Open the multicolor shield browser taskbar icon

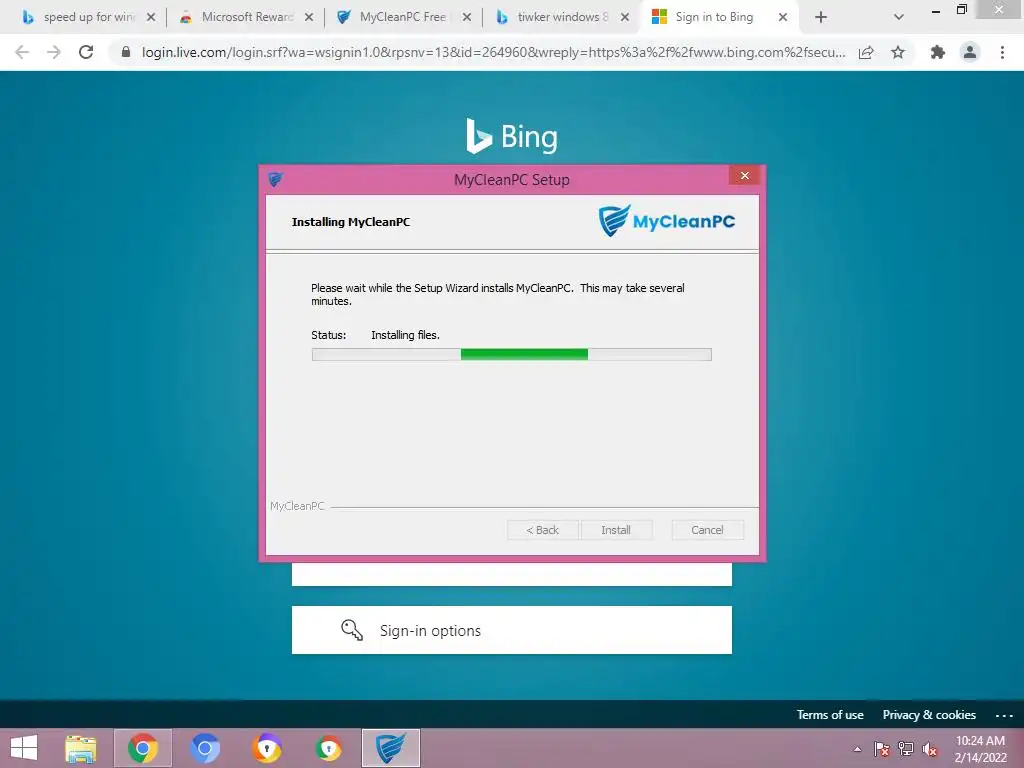[328, 748]
